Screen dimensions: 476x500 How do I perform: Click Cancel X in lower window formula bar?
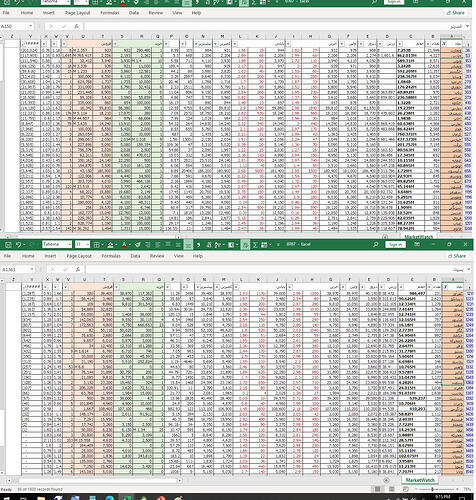point(53,269)
